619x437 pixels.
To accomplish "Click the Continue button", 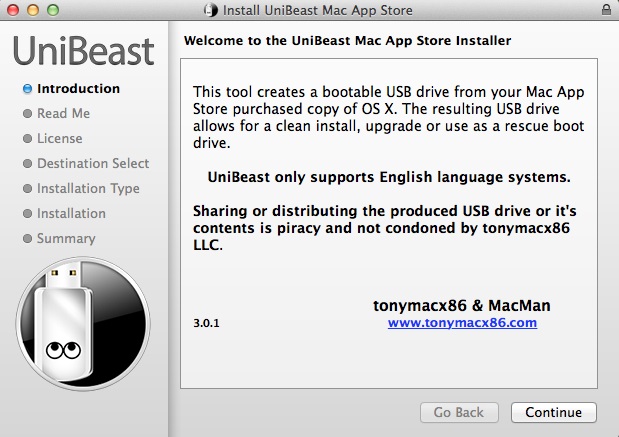I will click(x=553, y=412).
